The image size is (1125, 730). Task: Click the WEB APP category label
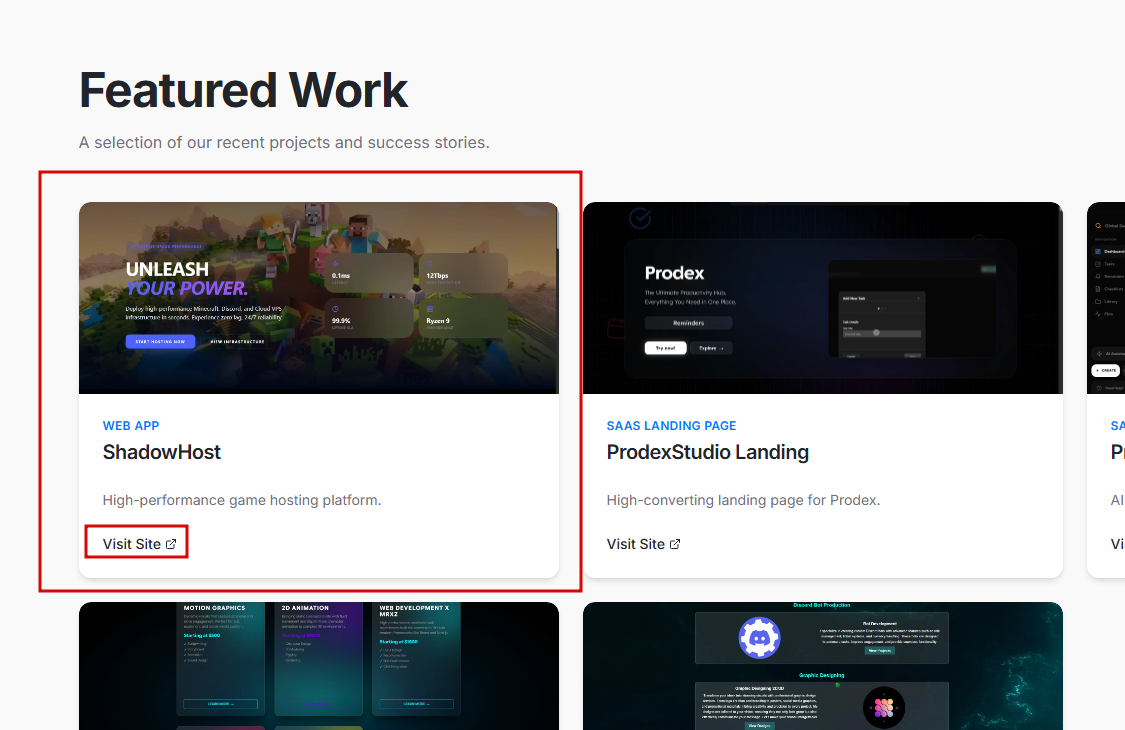click(x=131, y=426)
